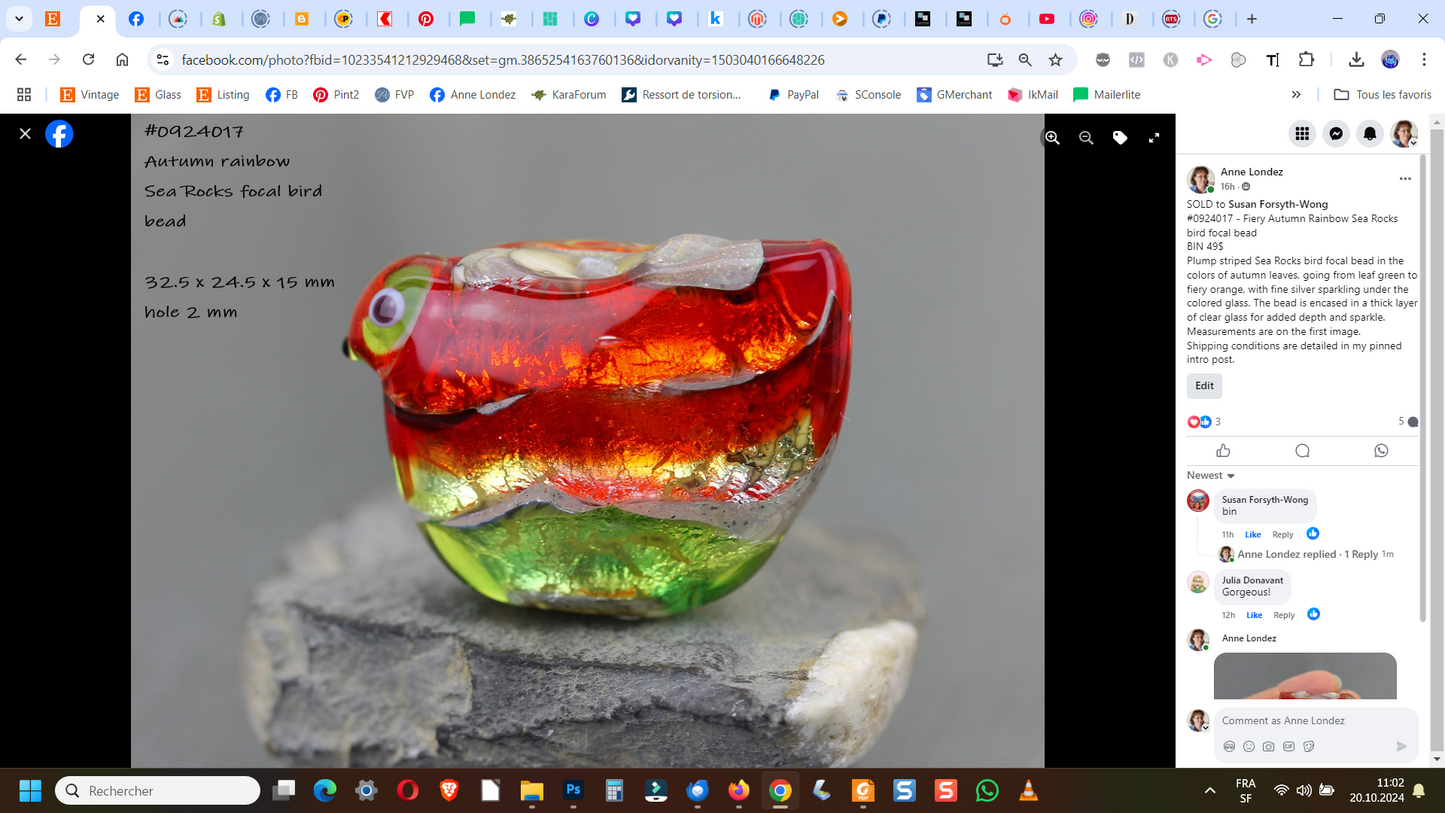Screen dimensions: 1445x813
Task: Open the post options menu
Action: [x=1403, y=177]
